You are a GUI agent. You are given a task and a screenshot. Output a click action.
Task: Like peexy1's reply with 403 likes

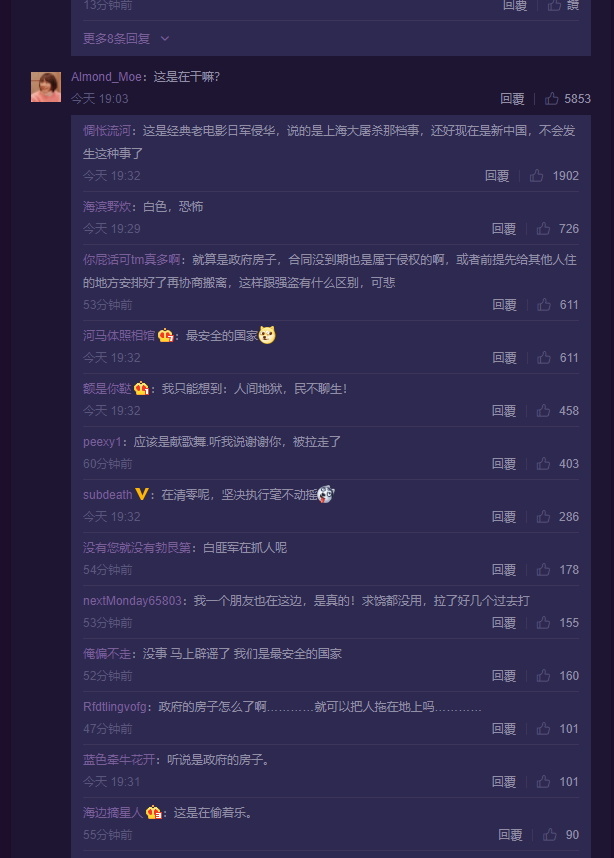pos(543,464)
